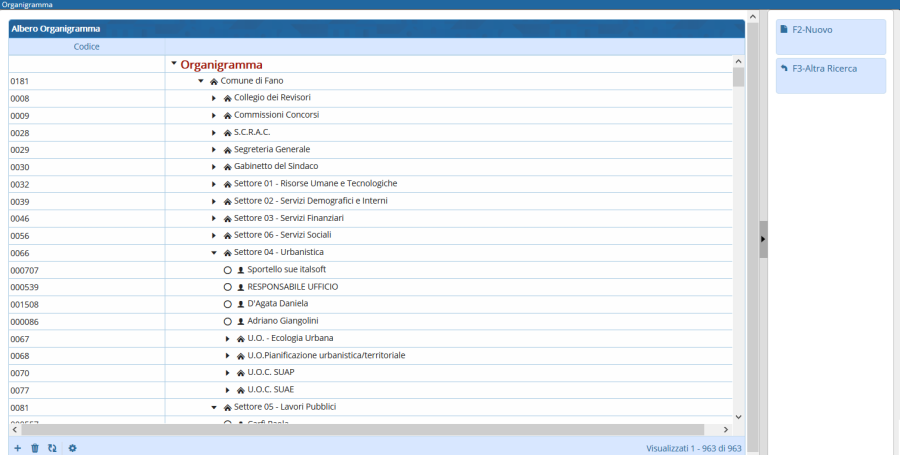The height and width of the screenshot is (455, 900).
Task: Collapse the Settore 04 - Urbanistica node
Action: [x=214, y=253]
